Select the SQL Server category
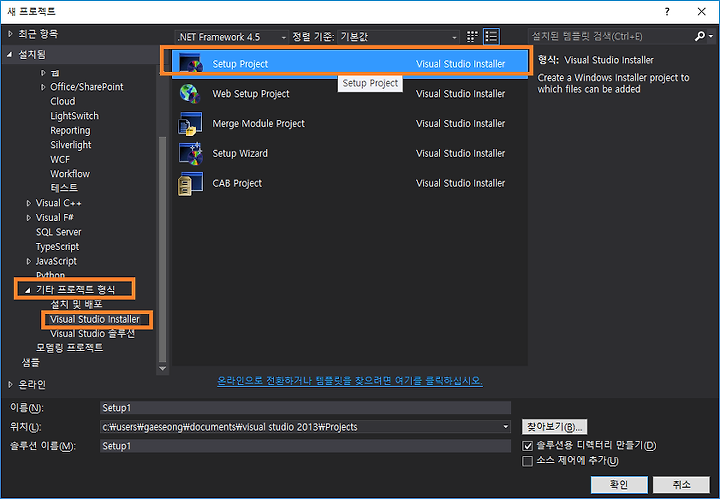The width and height of the screenshot is (720, 499). click(x=58, y=232)
